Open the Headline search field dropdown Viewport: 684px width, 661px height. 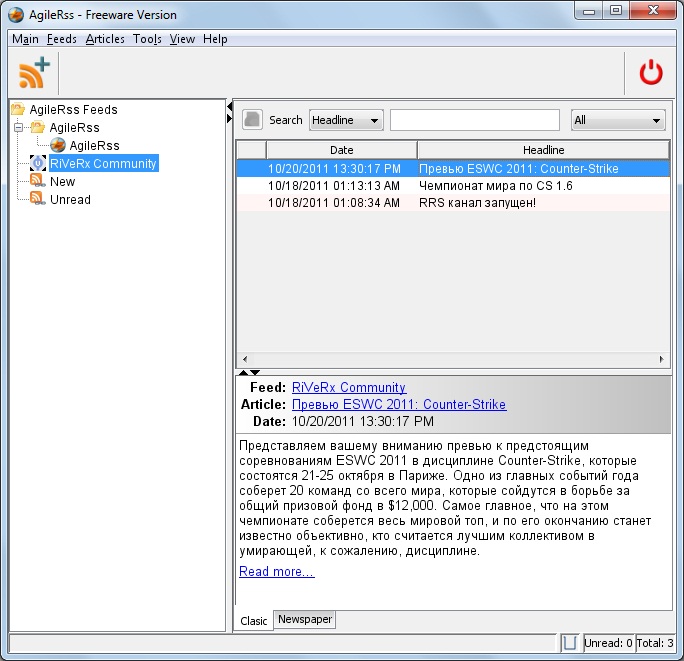point(346,120)
